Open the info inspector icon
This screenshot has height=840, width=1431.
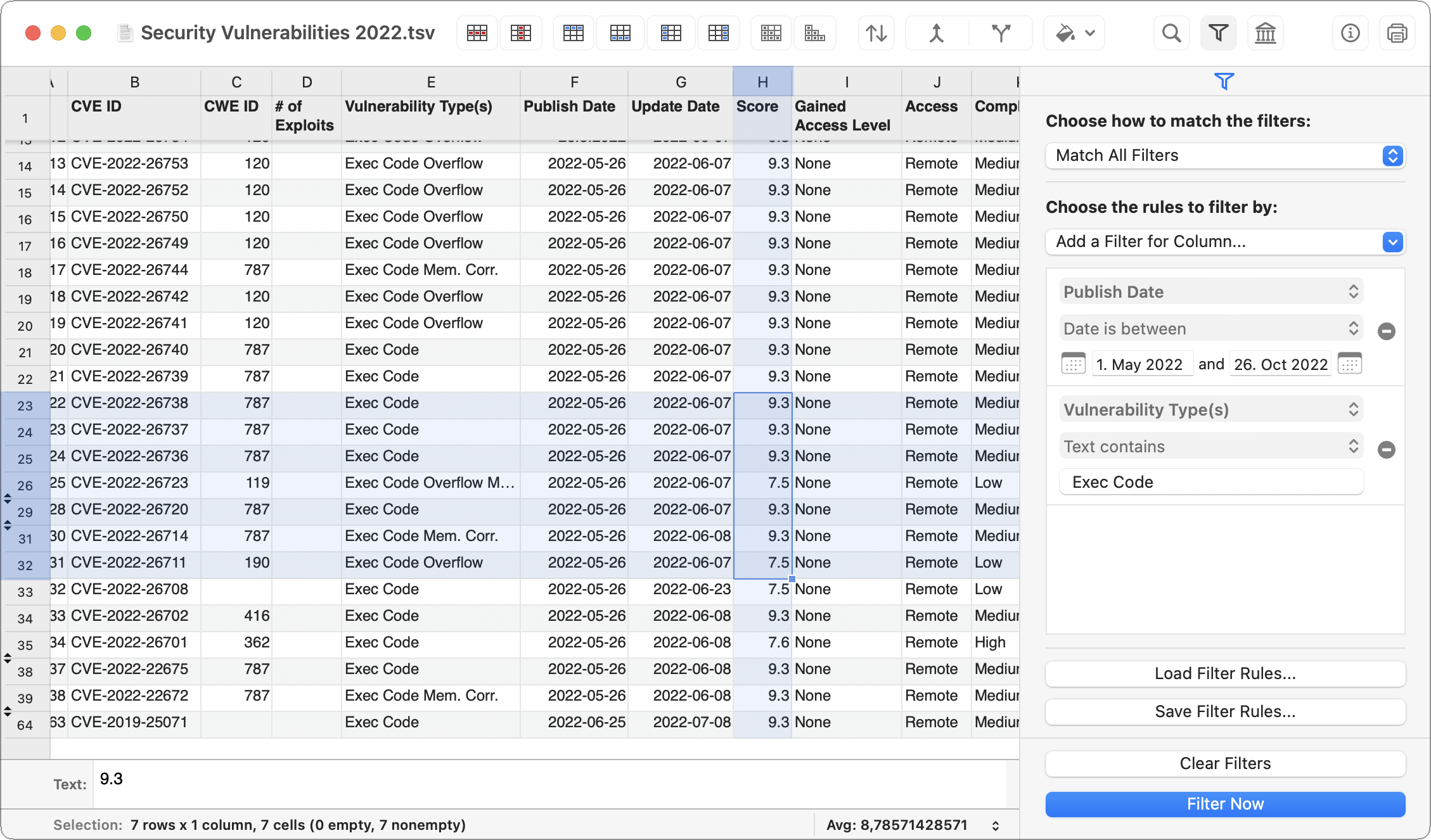(1350, 33)
